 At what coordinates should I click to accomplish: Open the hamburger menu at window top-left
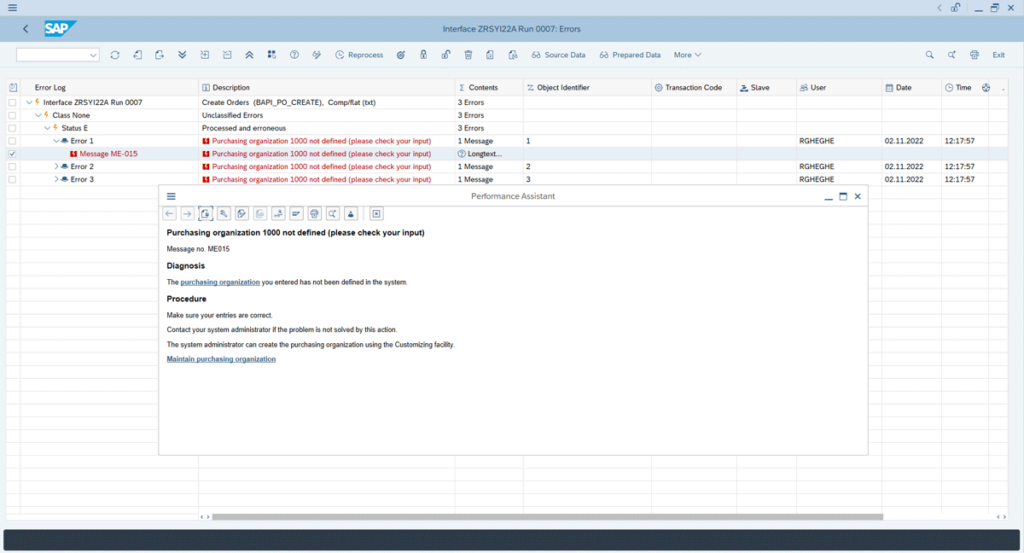12,8
